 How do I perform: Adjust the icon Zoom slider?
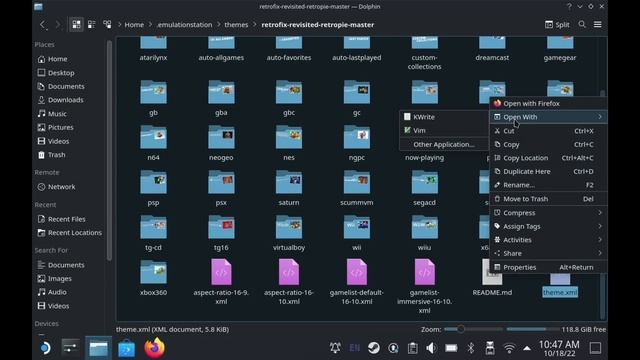point(473,329)
